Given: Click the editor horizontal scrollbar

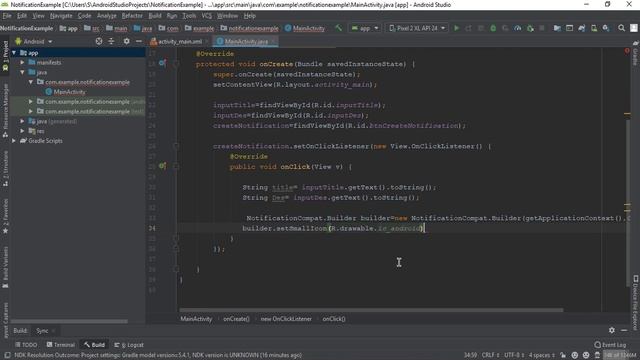Looking at the screenshot, I should 371,310.
